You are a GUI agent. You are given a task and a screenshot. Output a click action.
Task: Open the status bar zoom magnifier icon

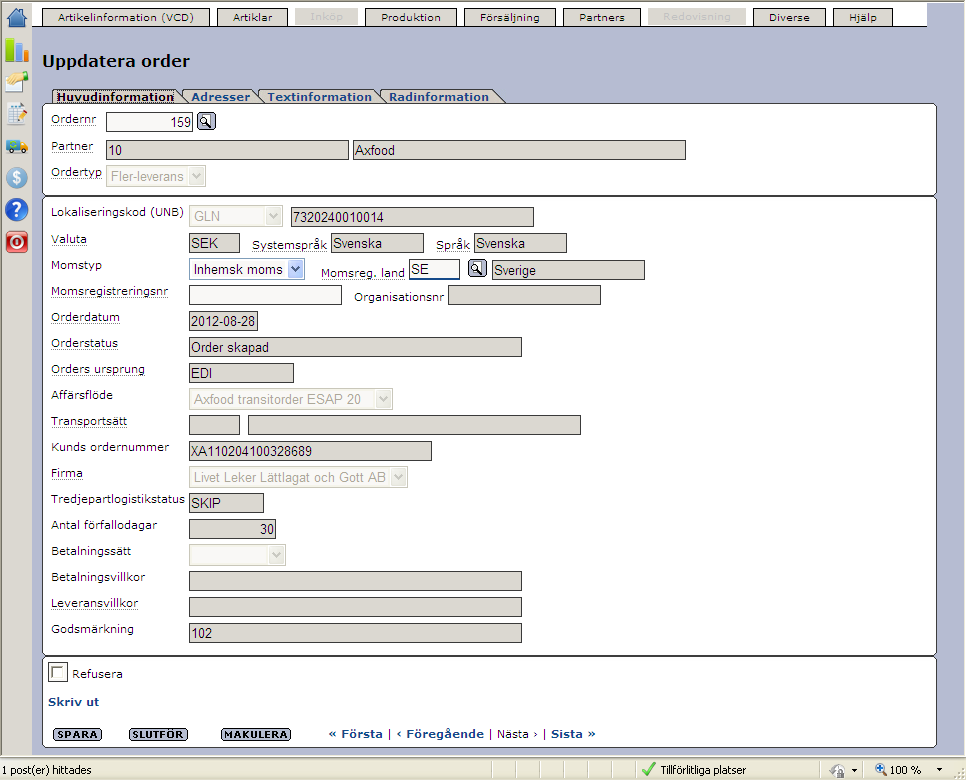pos(880,769)
